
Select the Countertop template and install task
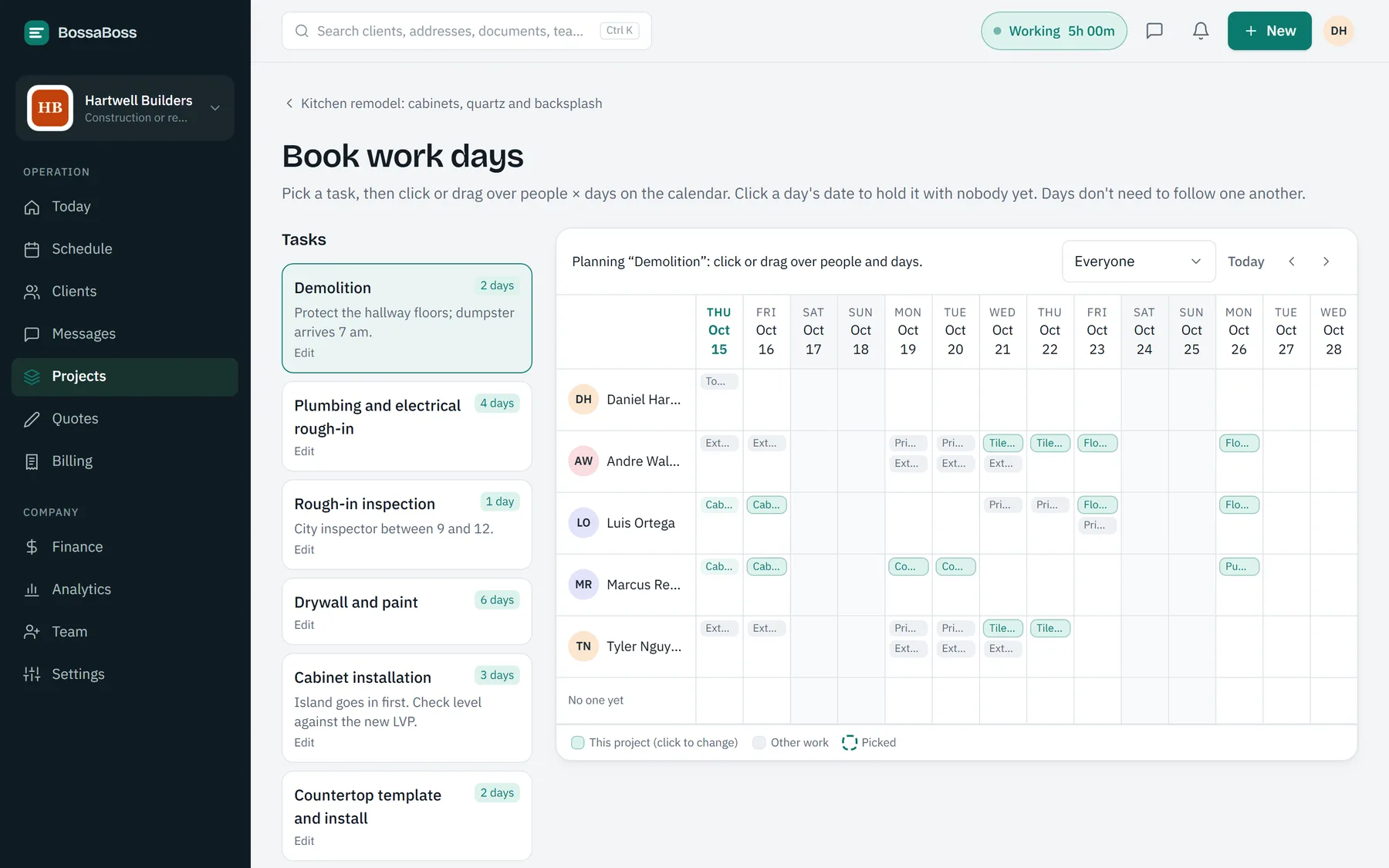click(407, 816)
